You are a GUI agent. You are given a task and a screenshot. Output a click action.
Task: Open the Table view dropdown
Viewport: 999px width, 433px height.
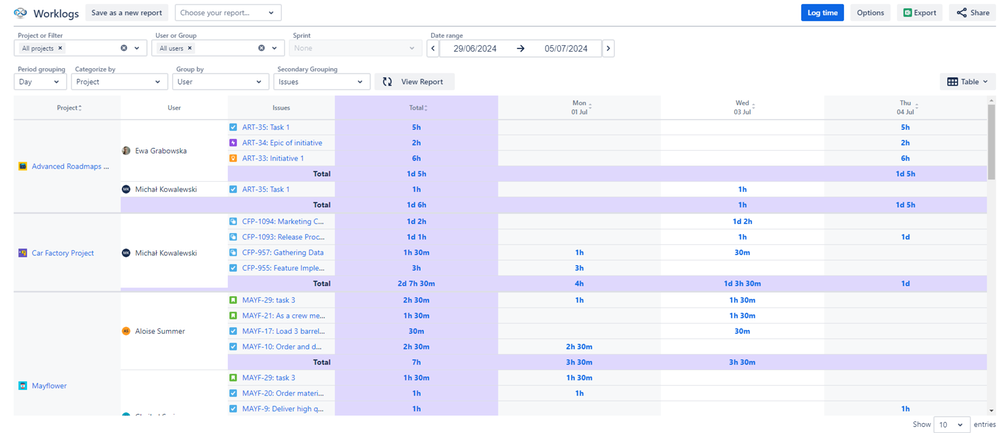click(x=967, y=82)
